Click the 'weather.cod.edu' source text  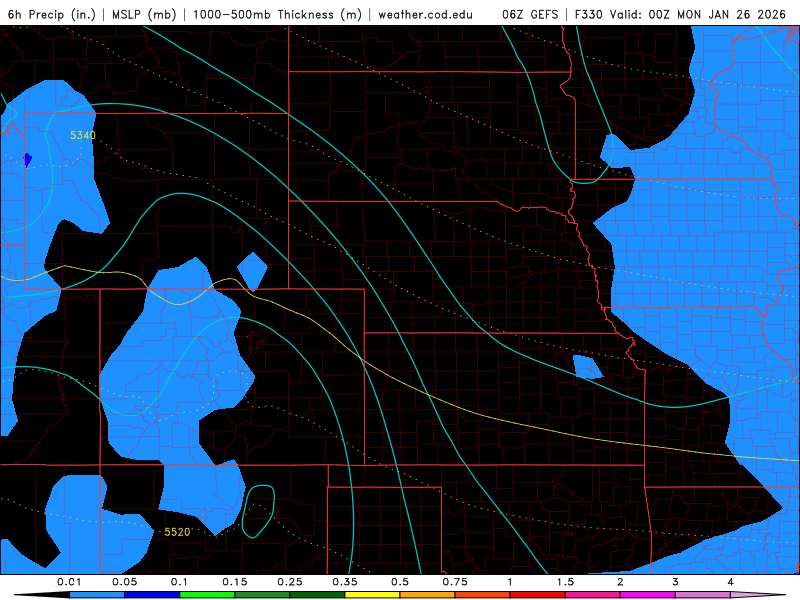coord(425,14)
